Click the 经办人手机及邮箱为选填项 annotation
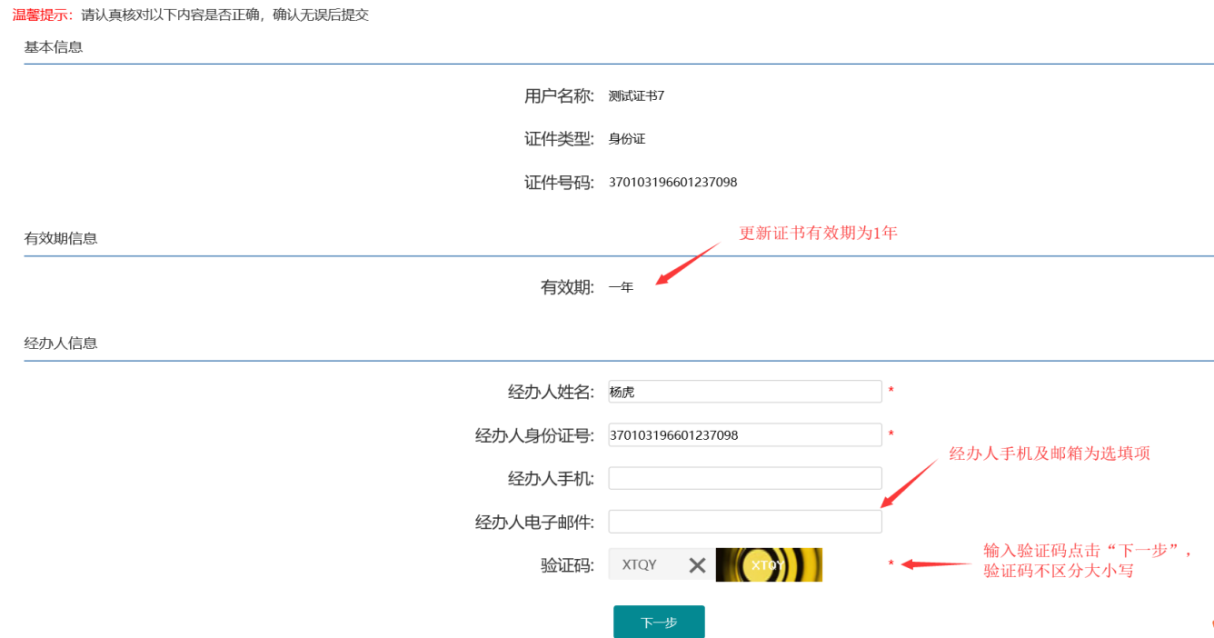Image resolution: width=1214 pixels, height=638 pixels. (1049, 454)
